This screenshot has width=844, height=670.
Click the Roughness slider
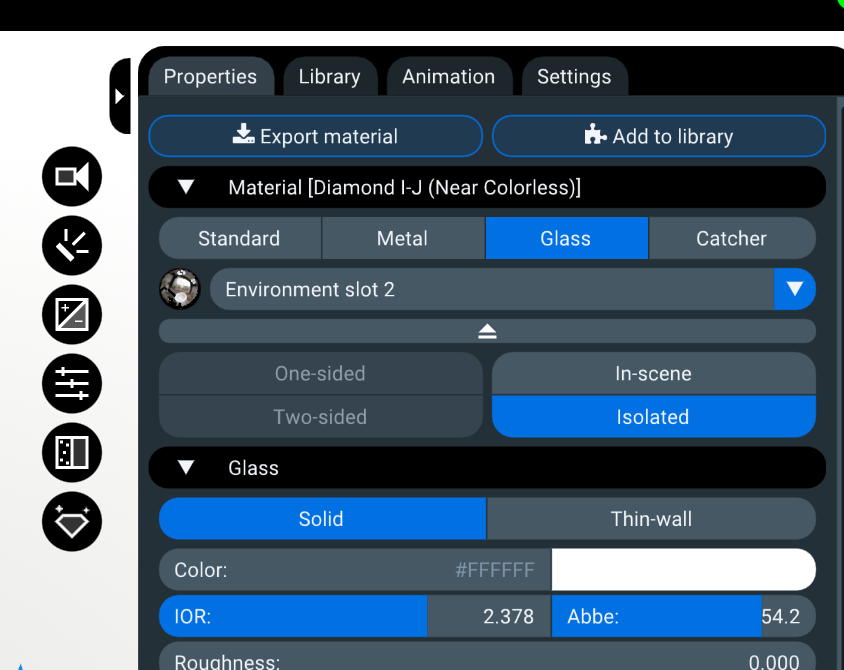coord(487,656)
